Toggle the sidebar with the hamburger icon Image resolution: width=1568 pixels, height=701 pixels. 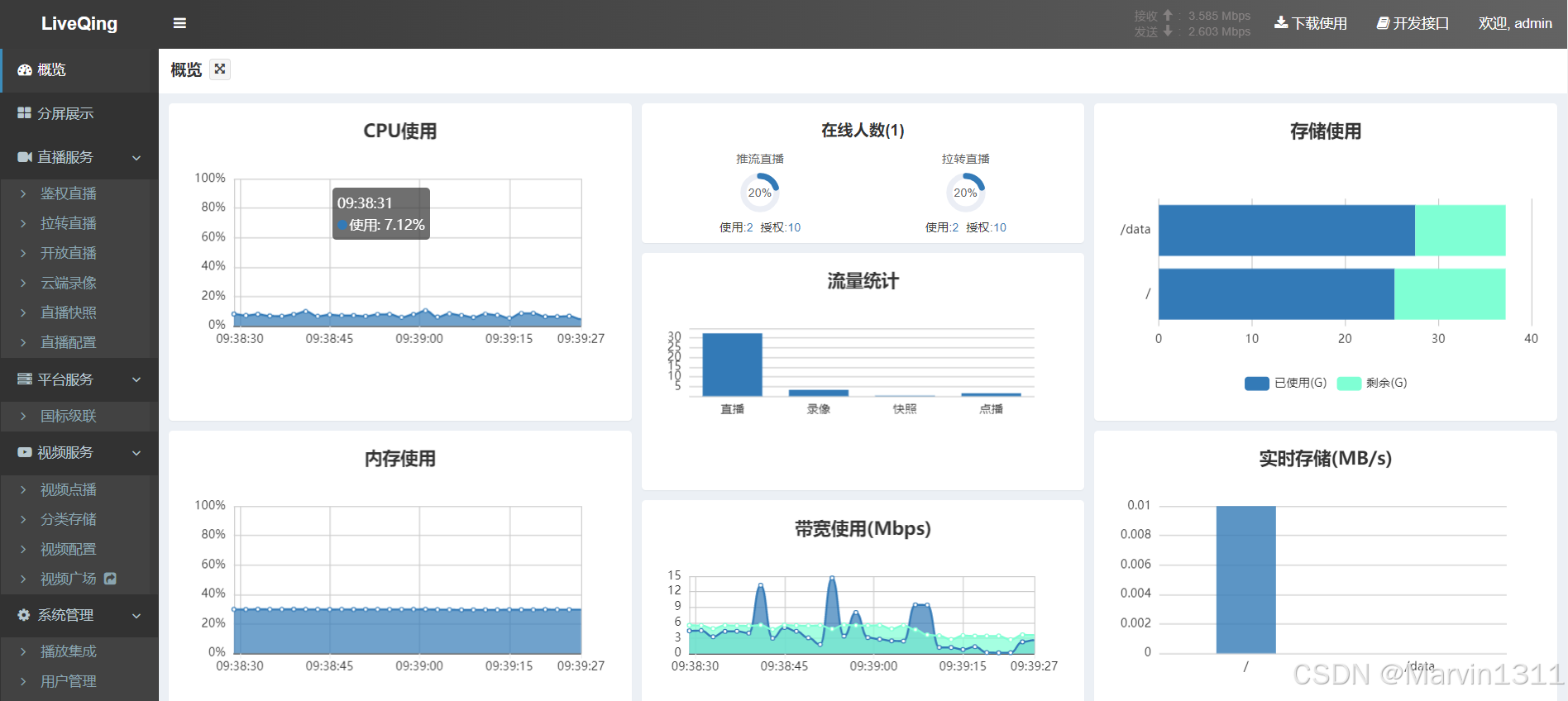[x=179, y=23]
